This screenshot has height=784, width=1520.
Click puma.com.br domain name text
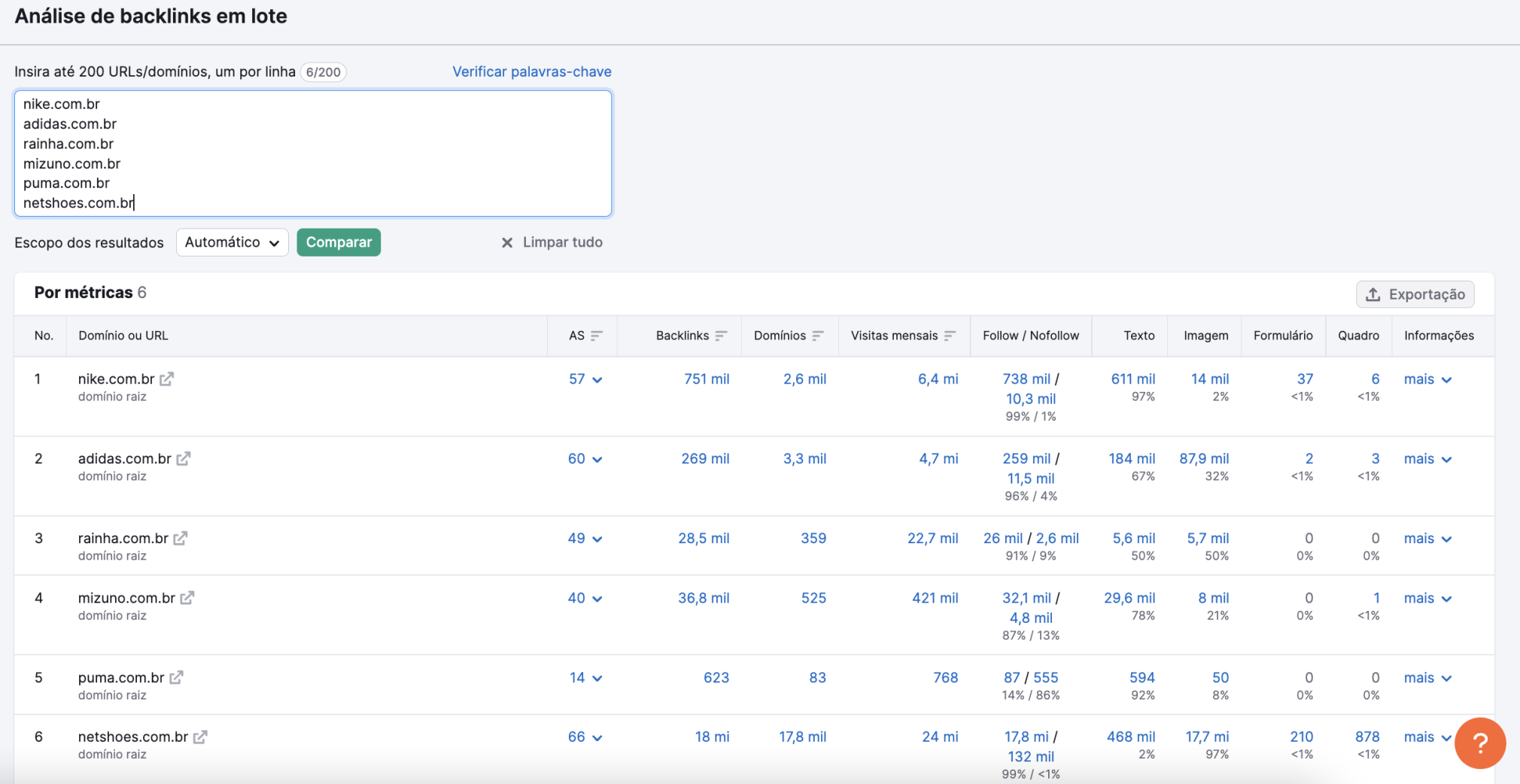121,678
